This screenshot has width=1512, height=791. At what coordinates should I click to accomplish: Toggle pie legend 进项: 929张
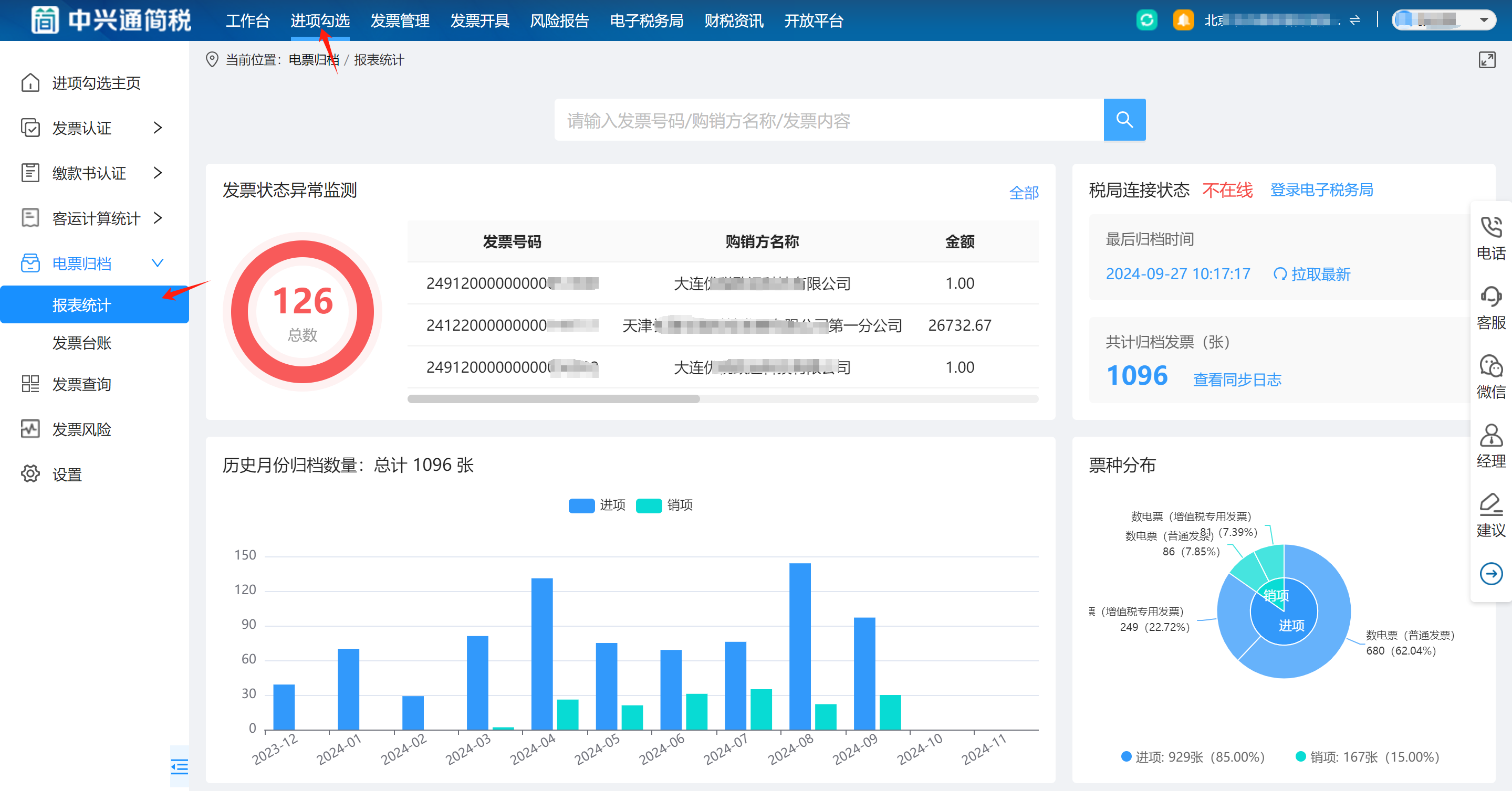click(x=1193, y=757)
